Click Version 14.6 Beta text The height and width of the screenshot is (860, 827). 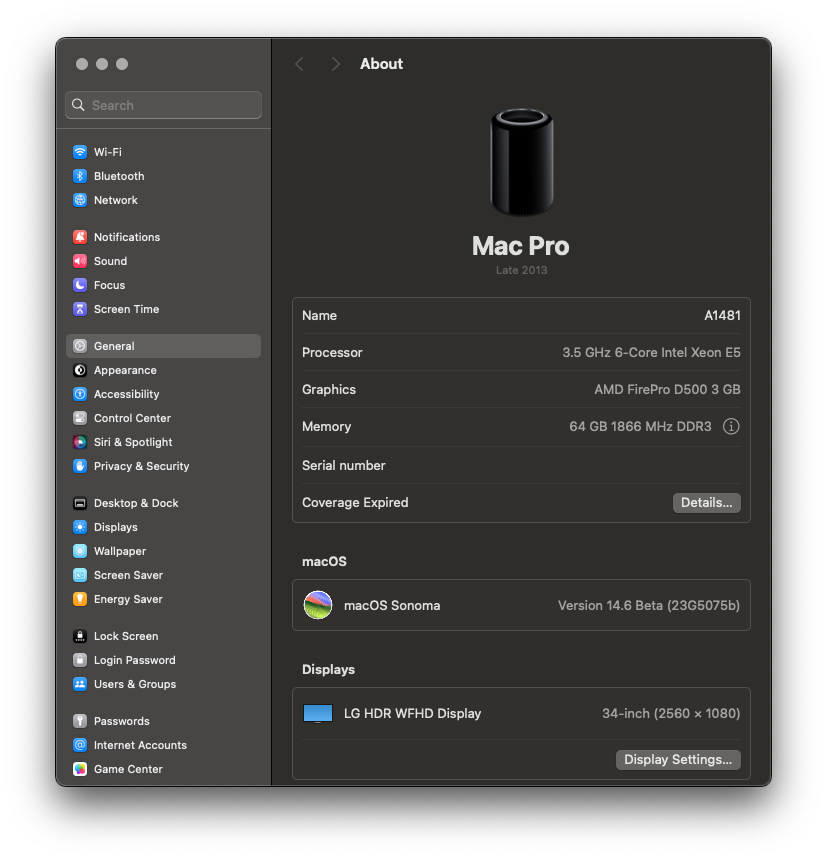pos(649,606)
